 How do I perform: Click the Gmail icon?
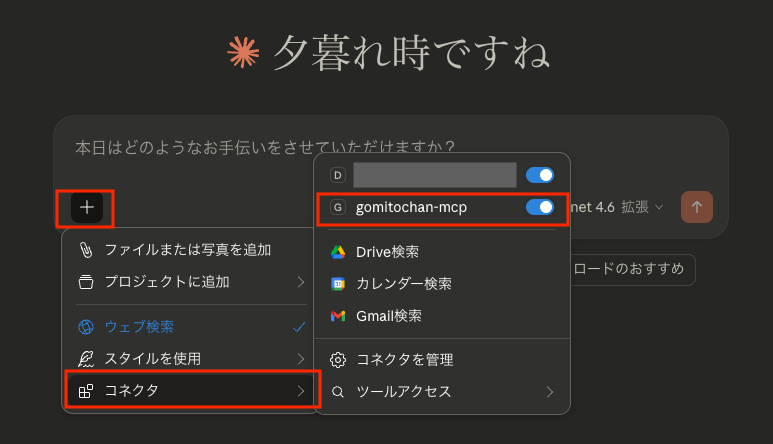[x=338, y=316]
